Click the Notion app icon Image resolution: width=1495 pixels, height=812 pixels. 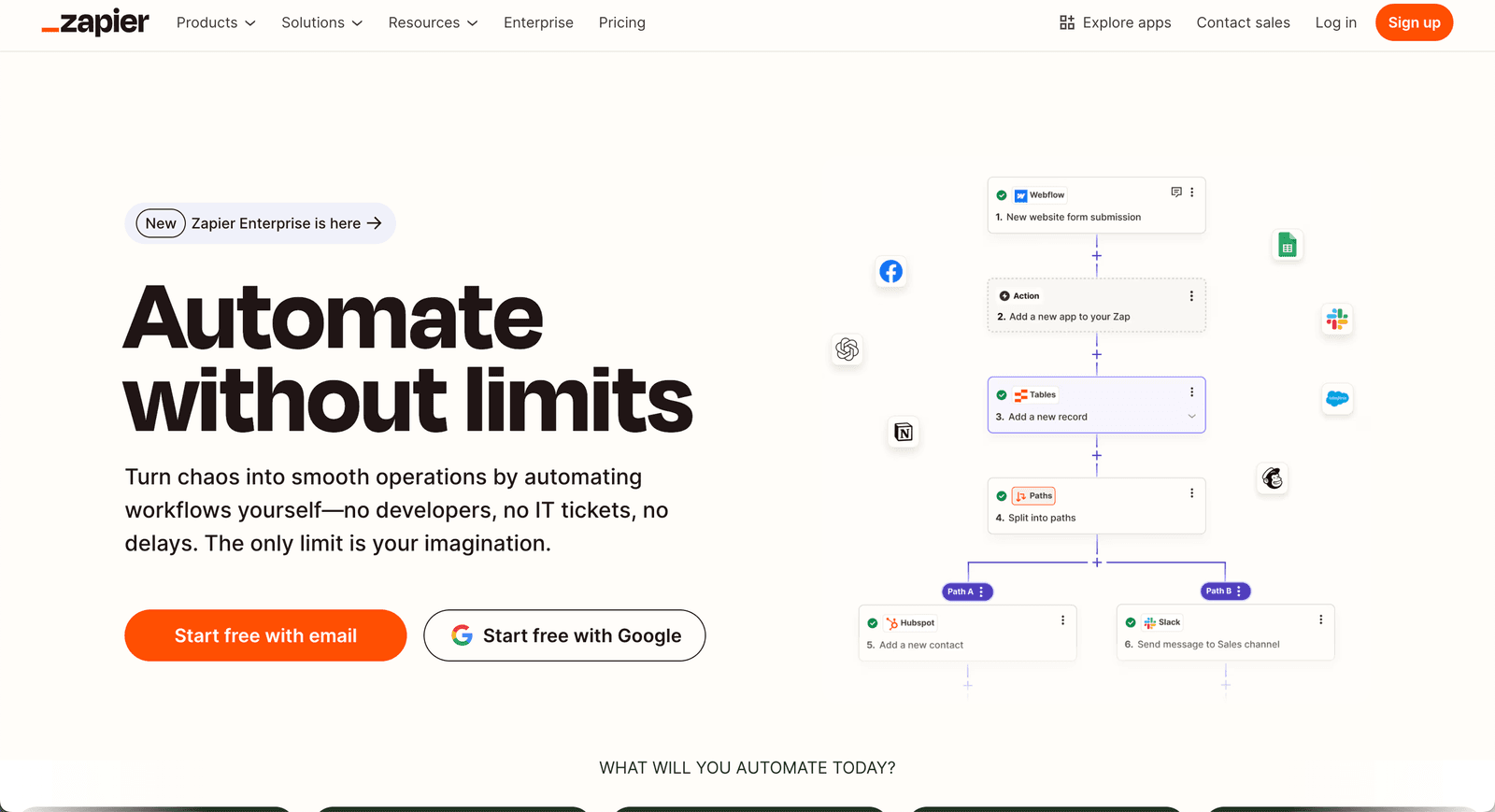[x=903, y=432]
